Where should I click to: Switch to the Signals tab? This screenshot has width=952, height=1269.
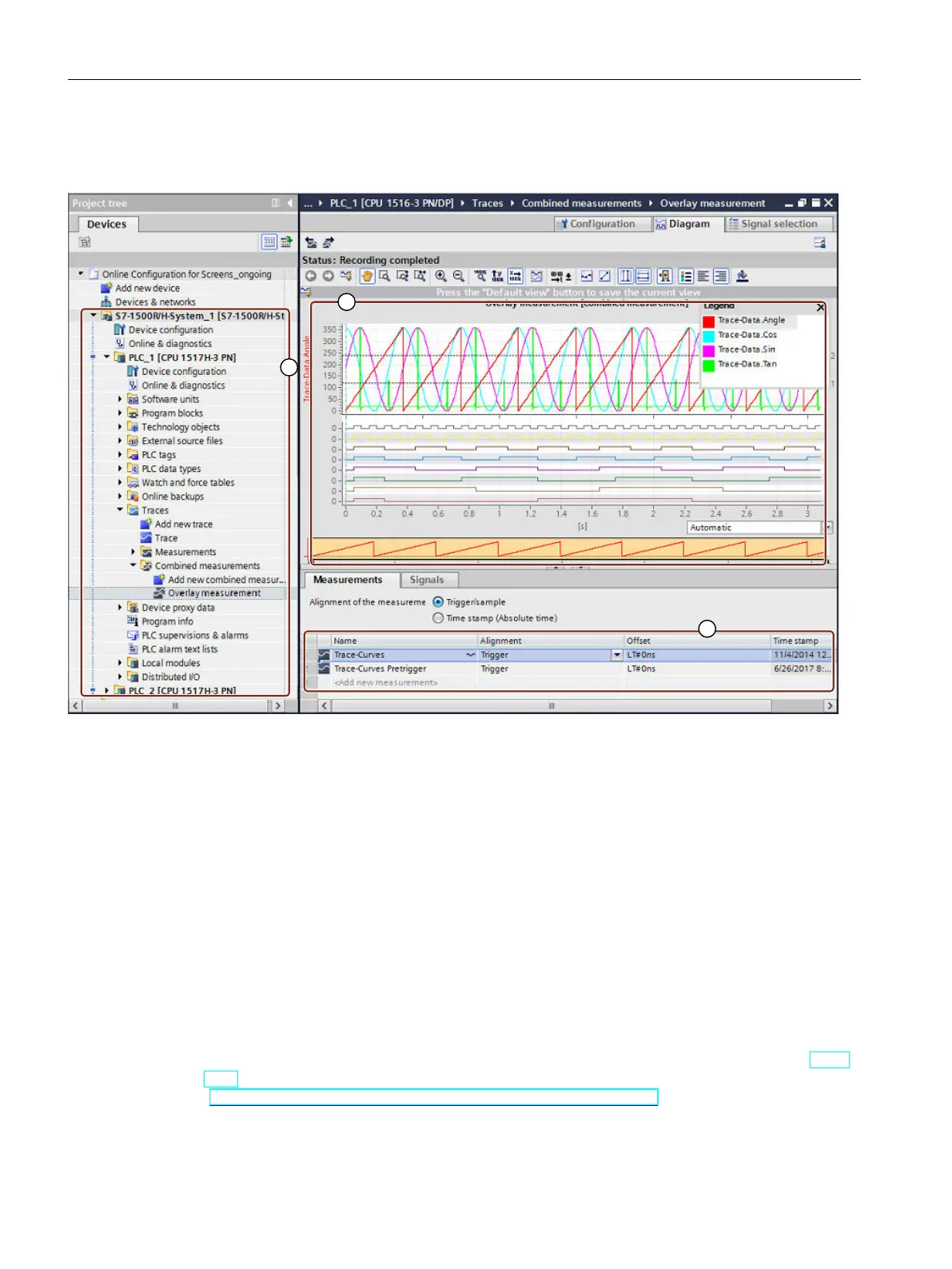tap(426, 580)
